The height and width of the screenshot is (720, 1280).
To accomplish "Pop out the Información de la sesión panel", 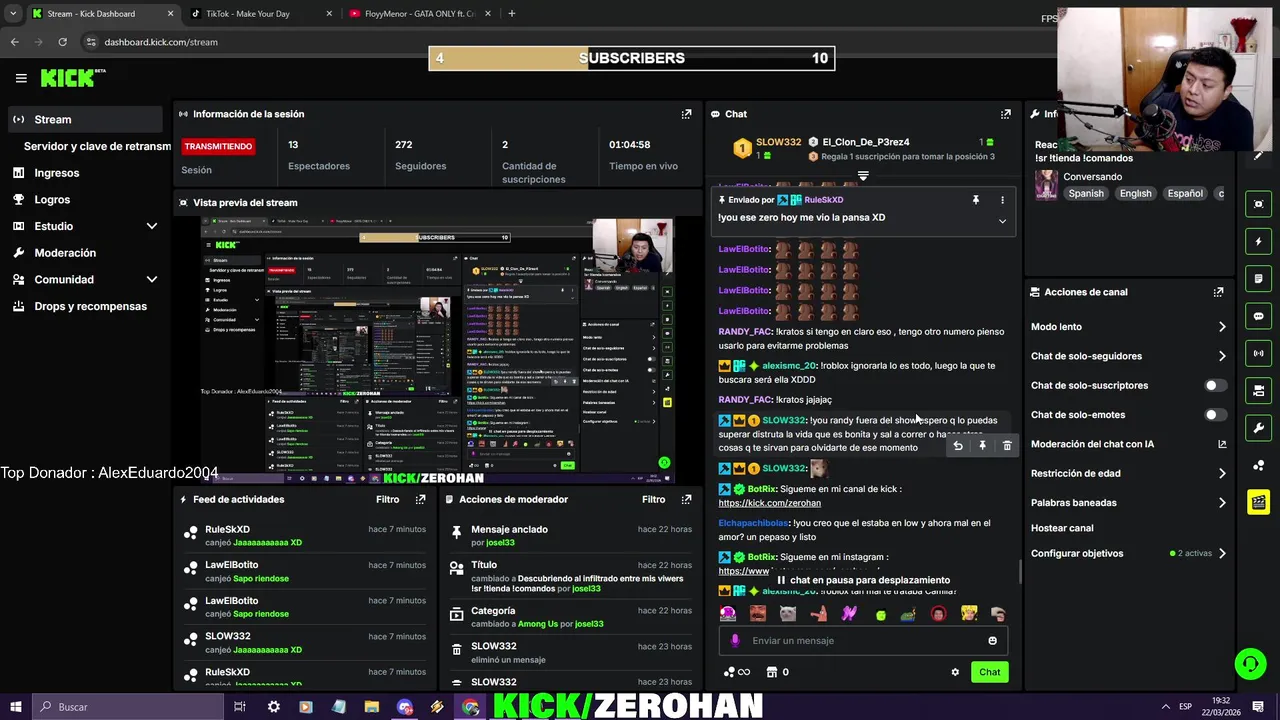I will point(686,114).
